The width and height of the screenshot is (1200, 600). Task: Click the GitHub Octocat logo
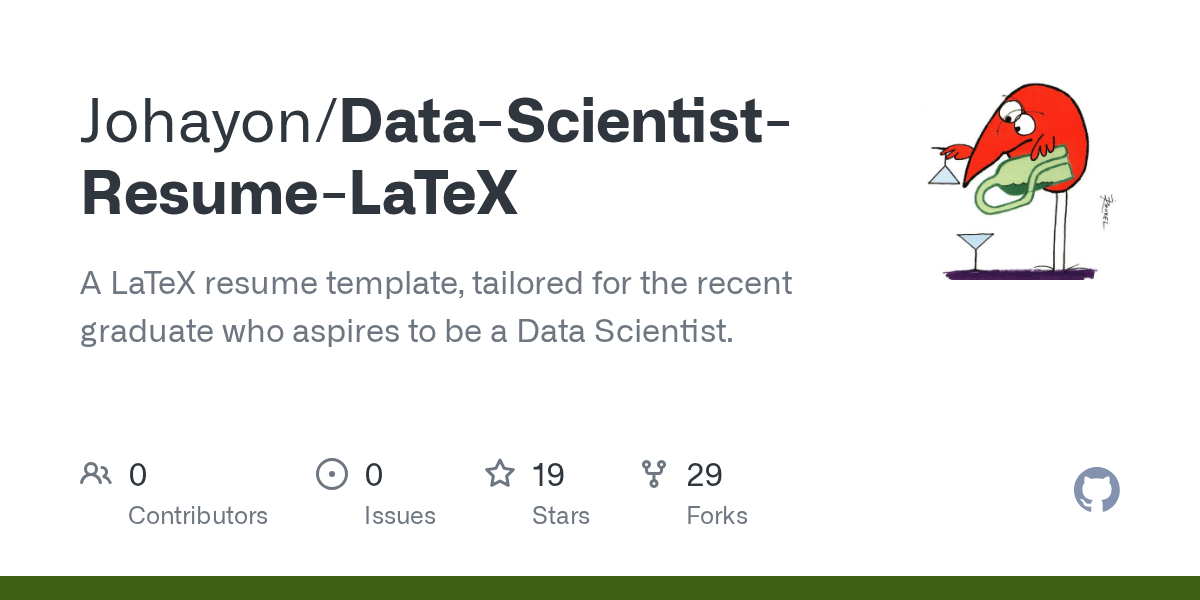[x=1097, y=491]
